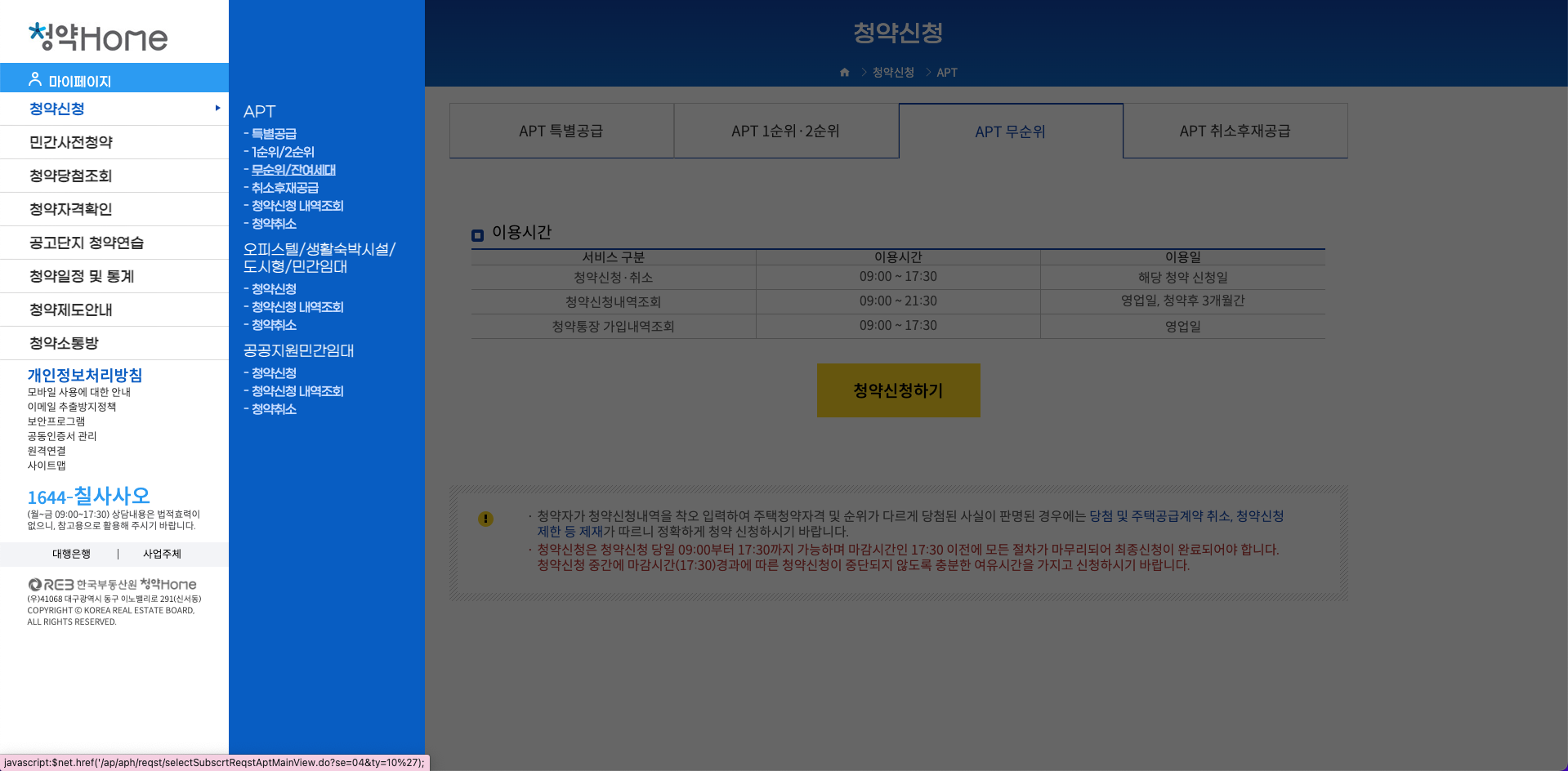
Task: Open 오피스텔 section 청약취소 link
Action: point(274,325)
